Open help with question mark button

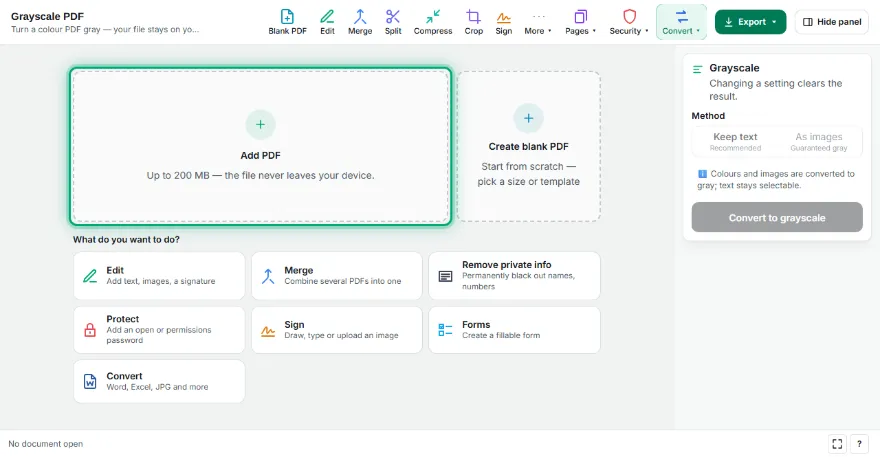(859, 444)
